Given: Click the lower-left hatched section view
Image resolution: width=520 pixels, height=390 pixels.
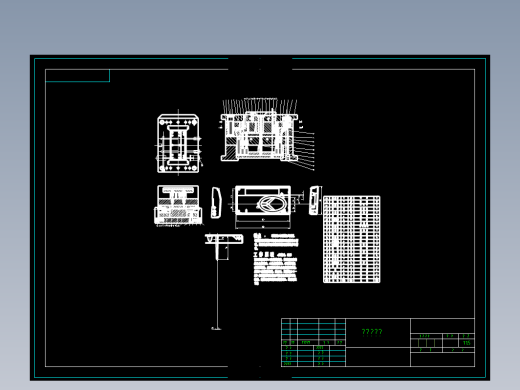Looking at the screenshot, I should pyautogui.click(x=178, y=206).
